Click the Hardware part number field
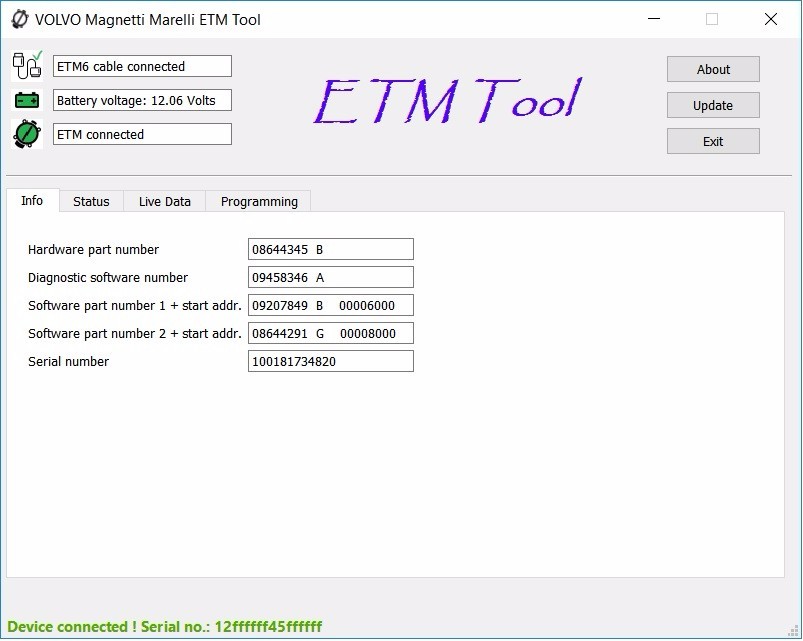 click(x=330, y=249)
